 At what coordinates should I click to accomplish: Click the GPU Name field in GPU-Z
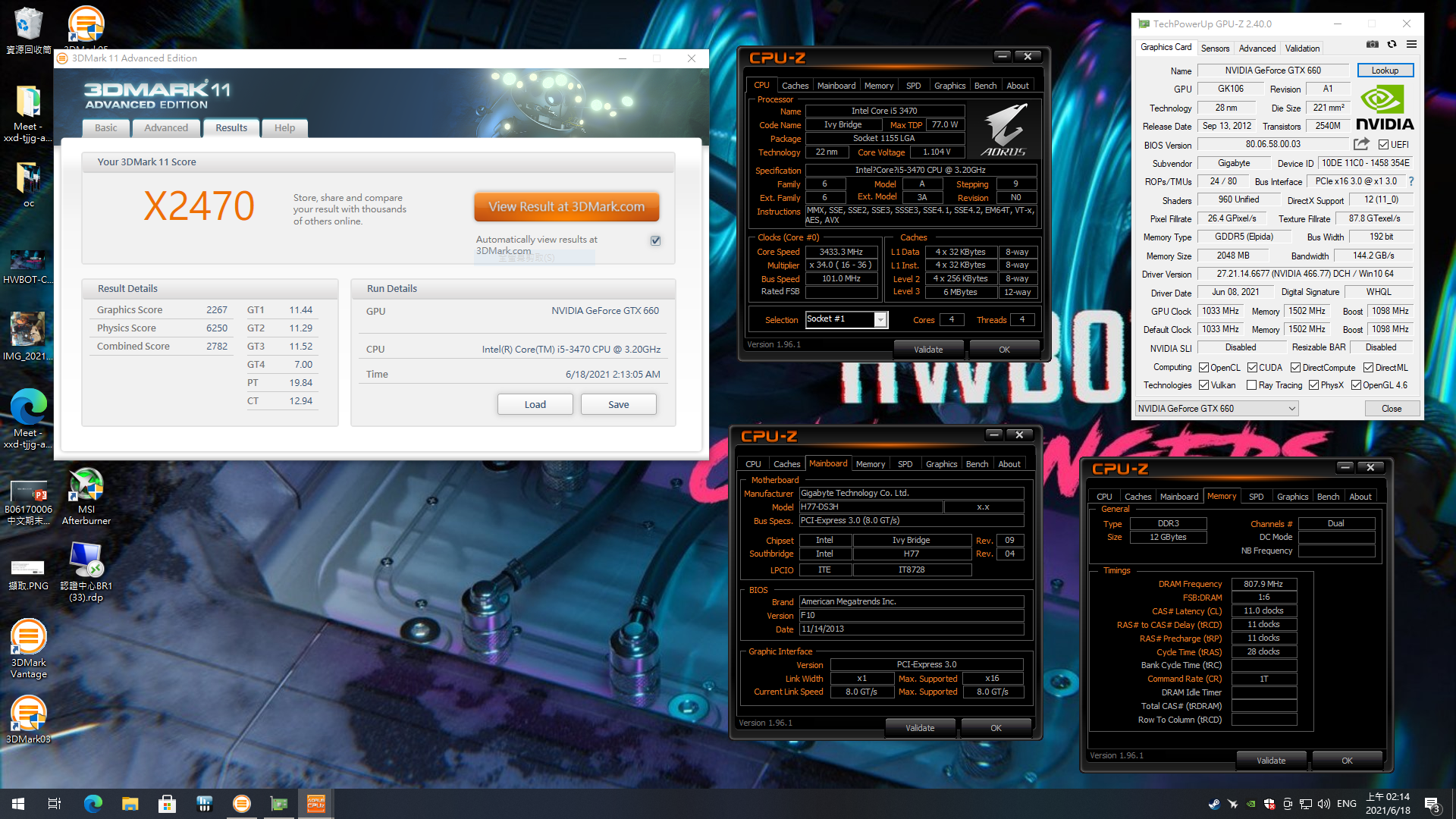pyautogui.click(x=1273, y=71)
